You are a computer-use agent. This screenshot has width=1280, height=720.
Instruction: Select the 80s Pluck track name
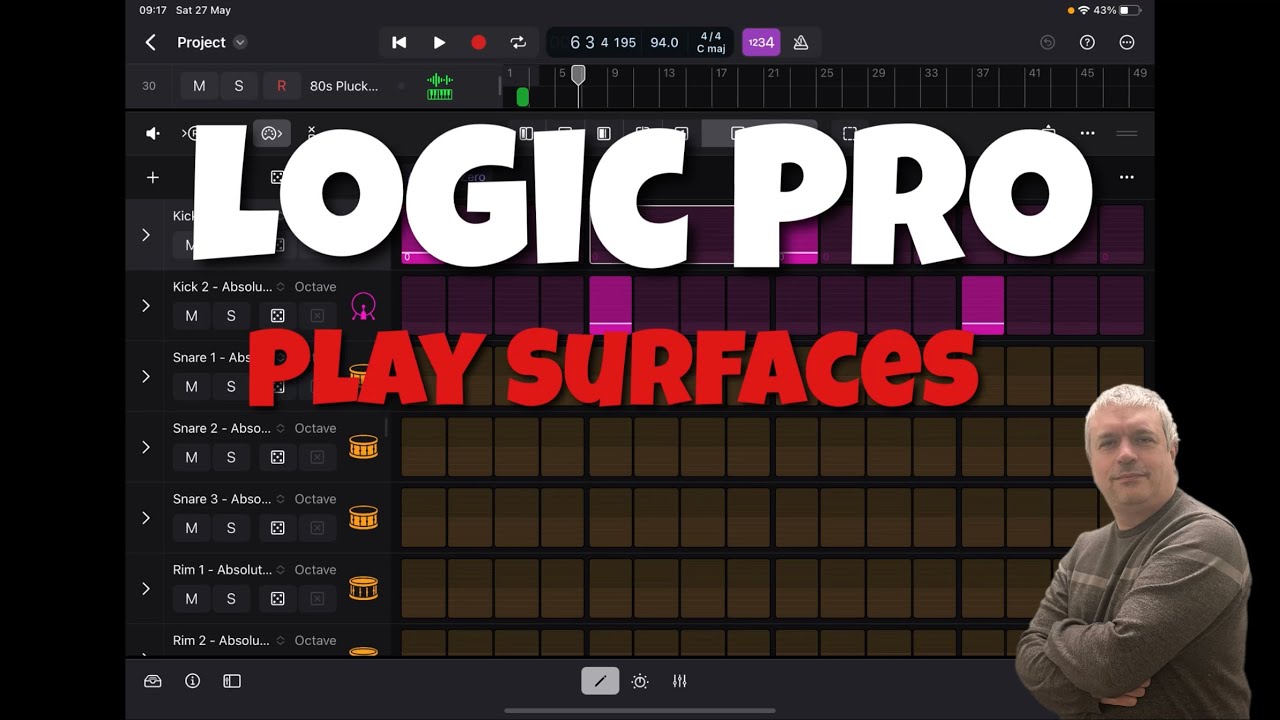pyautogui.click(x=344, y=86)
